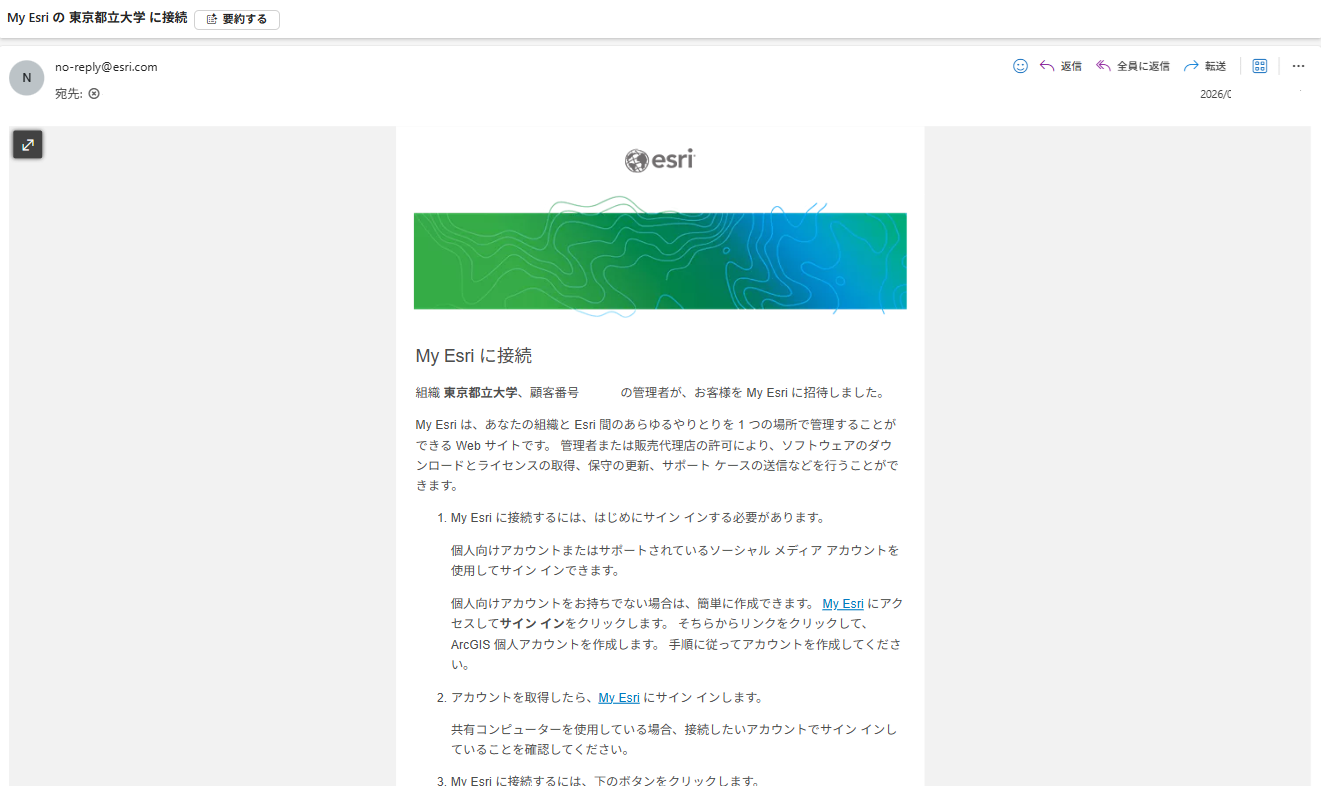1321x786 pixels.
Task: Click the email date timestamp
Action: pos(1214,94)
